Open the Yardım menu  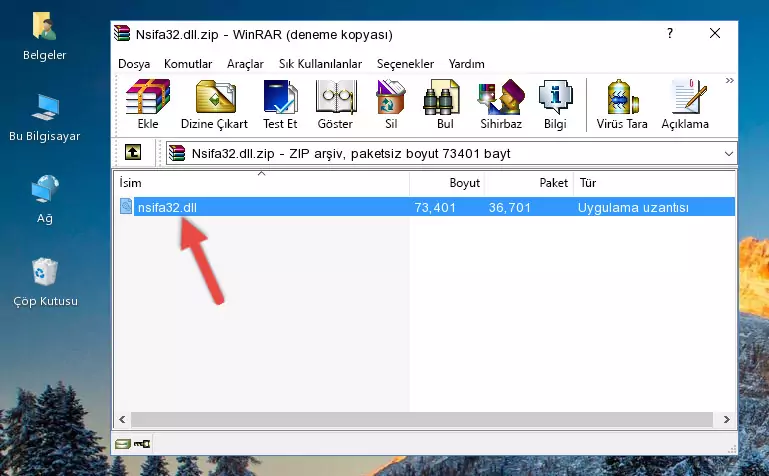click(x=466, y=64)
